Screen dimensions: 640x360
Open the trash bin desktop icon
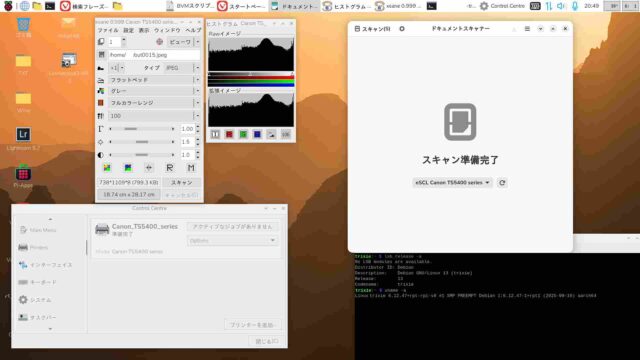[23, 24]
